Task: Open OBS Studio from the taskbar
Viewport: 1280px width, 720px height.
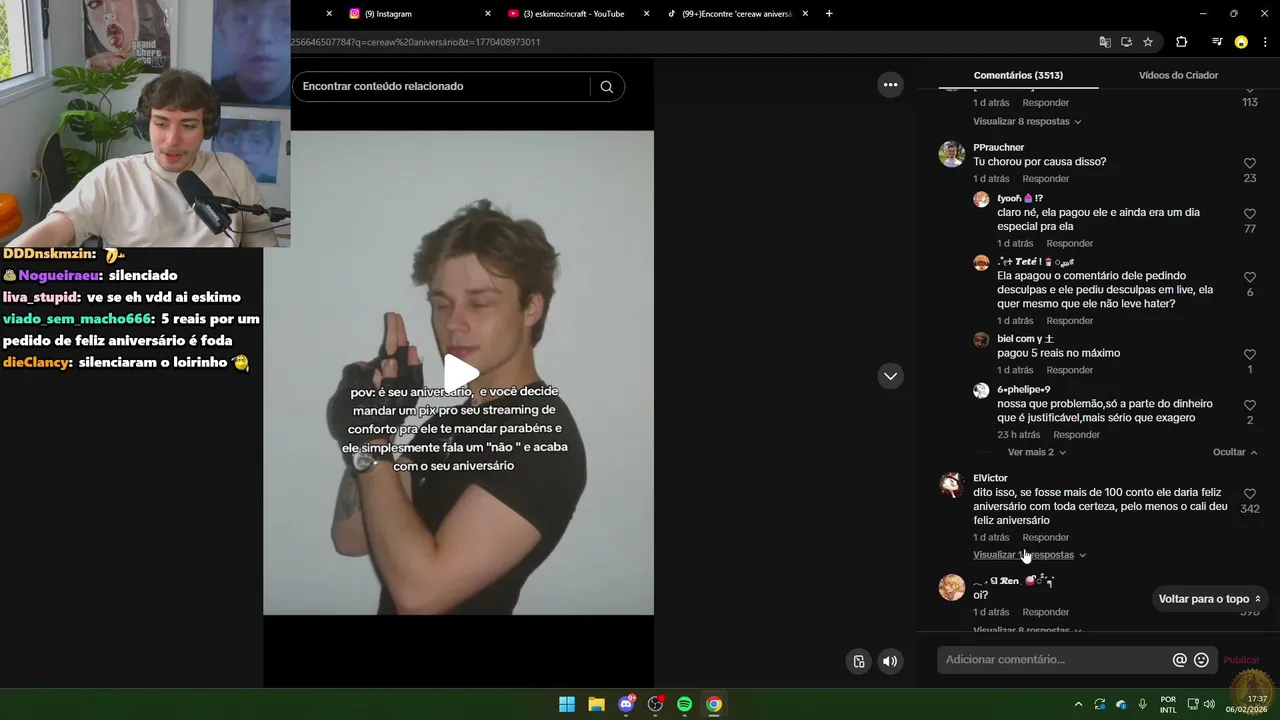Action: (x=655, y=704)
